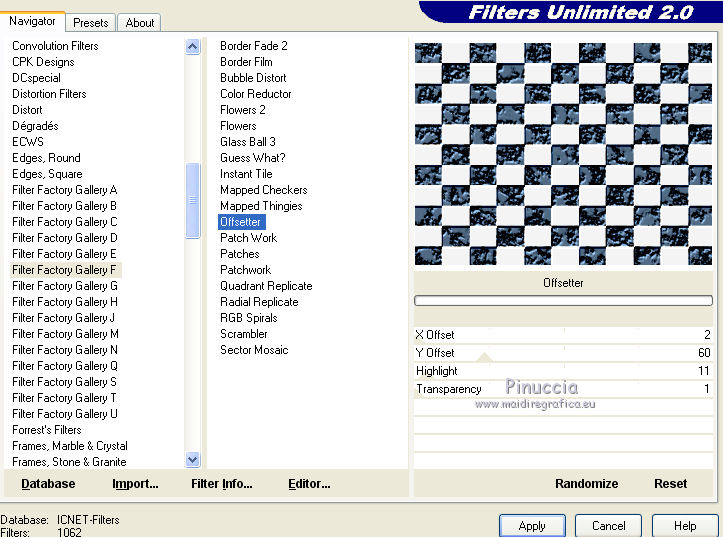
Task: Reset the filter parameters
Action: click(x=670, y=484)
